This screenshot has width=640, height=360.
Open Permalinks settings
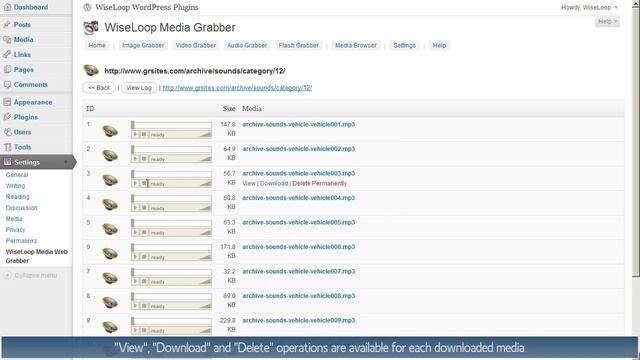[21, 241]
